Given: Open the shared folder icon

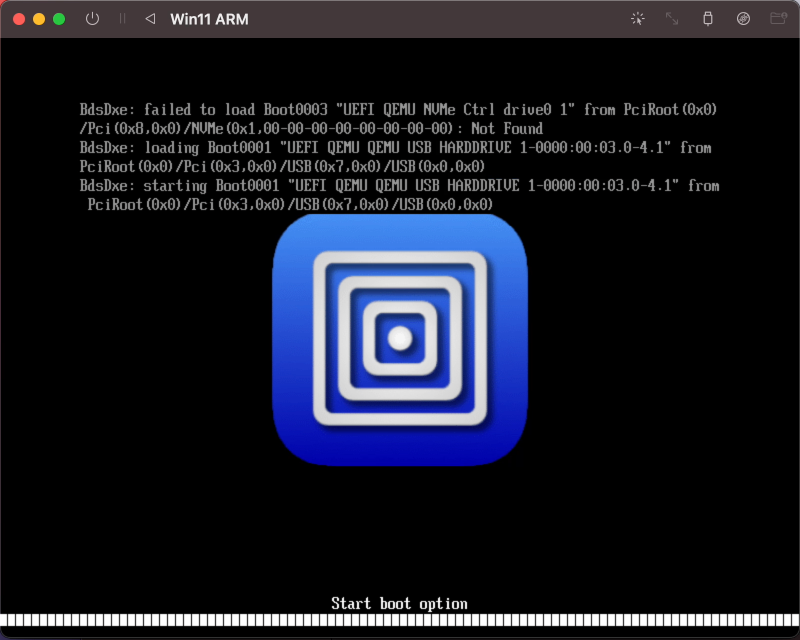Looking at the screenshot, I should [778, 19].
